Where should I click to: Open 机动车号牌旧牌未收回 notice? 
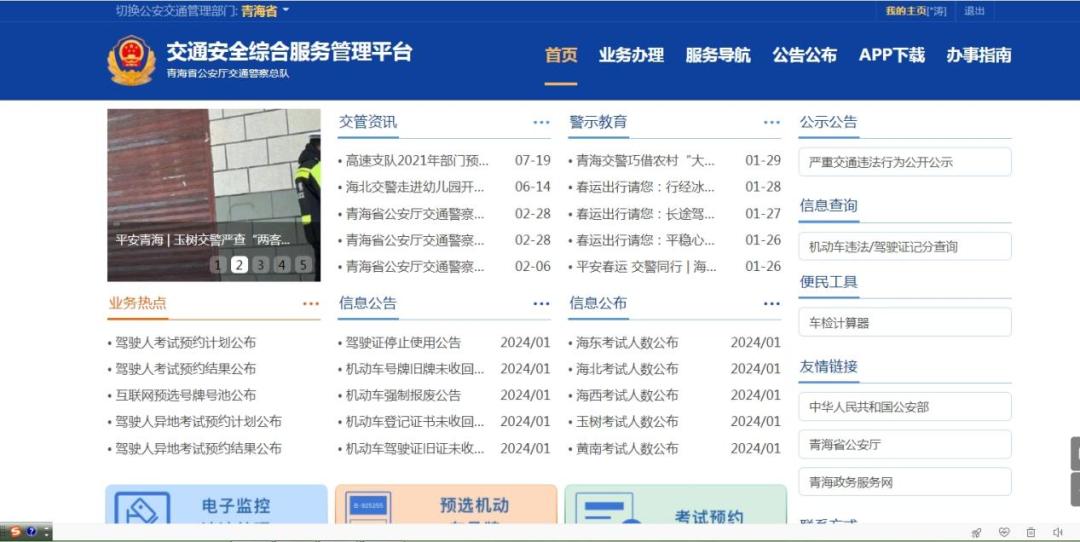pos(415,369)
